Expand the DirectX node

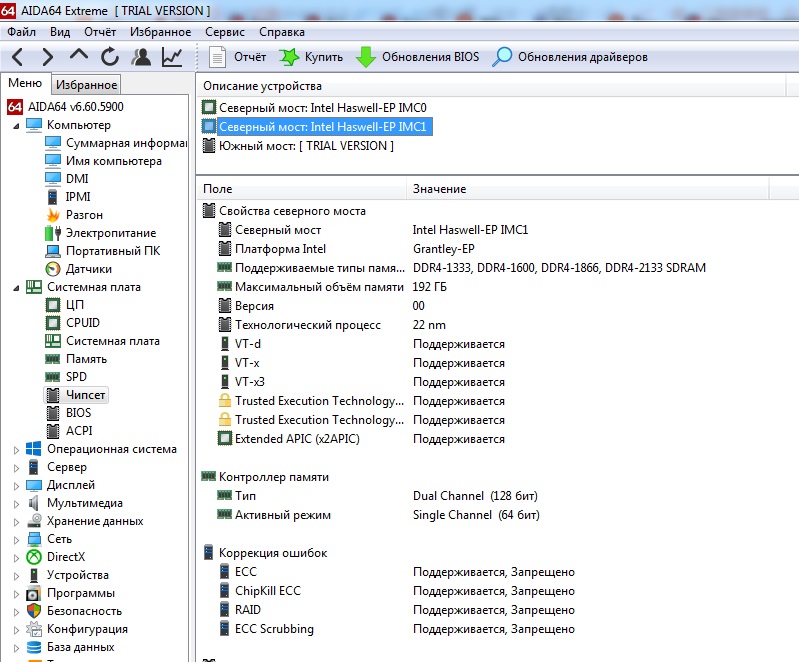pyautogui.click(x=16, y=558)
